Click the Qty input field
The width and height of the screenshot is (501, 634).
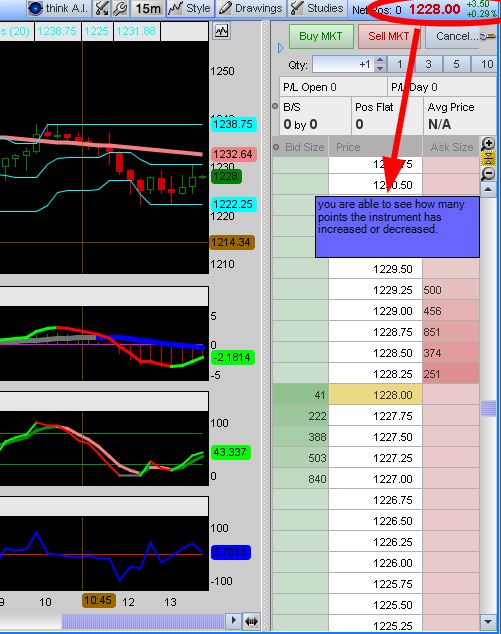pos(343,64)
